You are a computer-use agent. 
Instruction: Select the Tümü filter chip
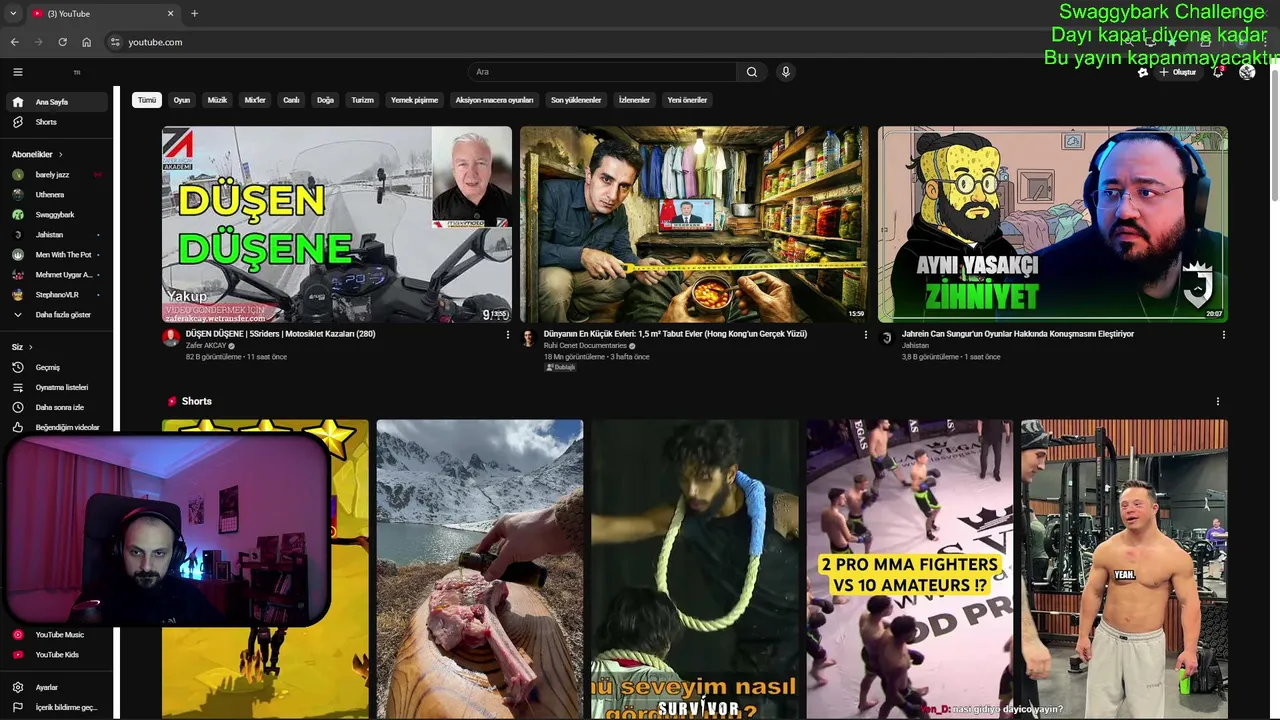[147, 100]
